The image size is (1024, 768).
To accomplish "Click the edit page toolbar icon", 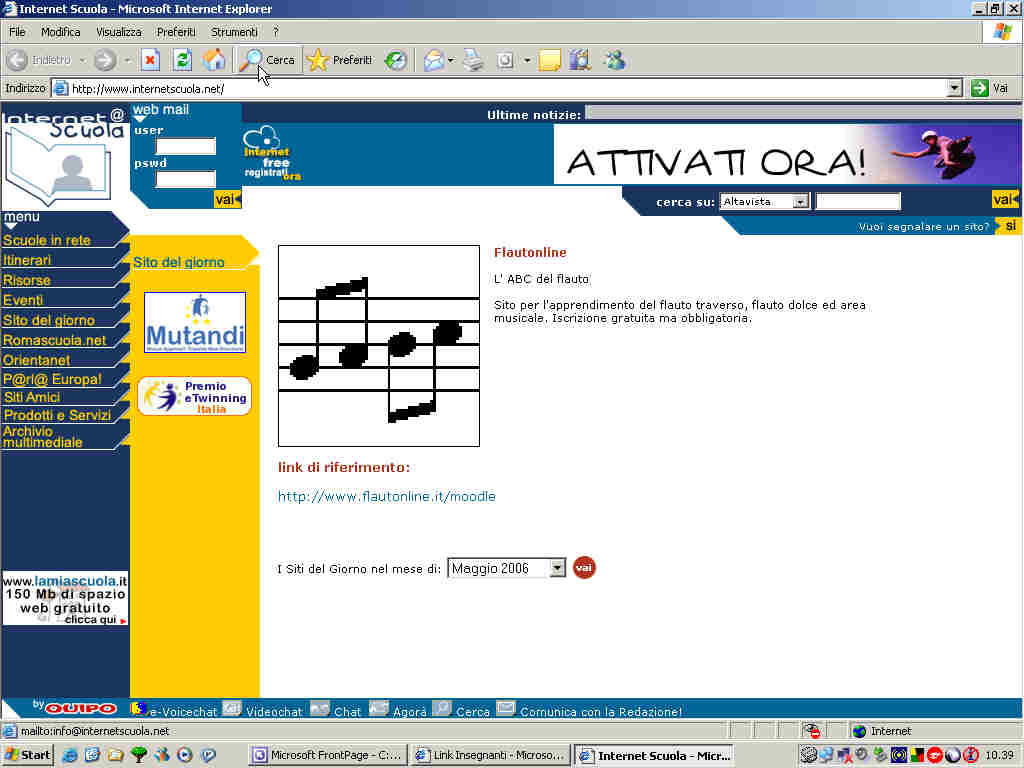I will [505, 60].
